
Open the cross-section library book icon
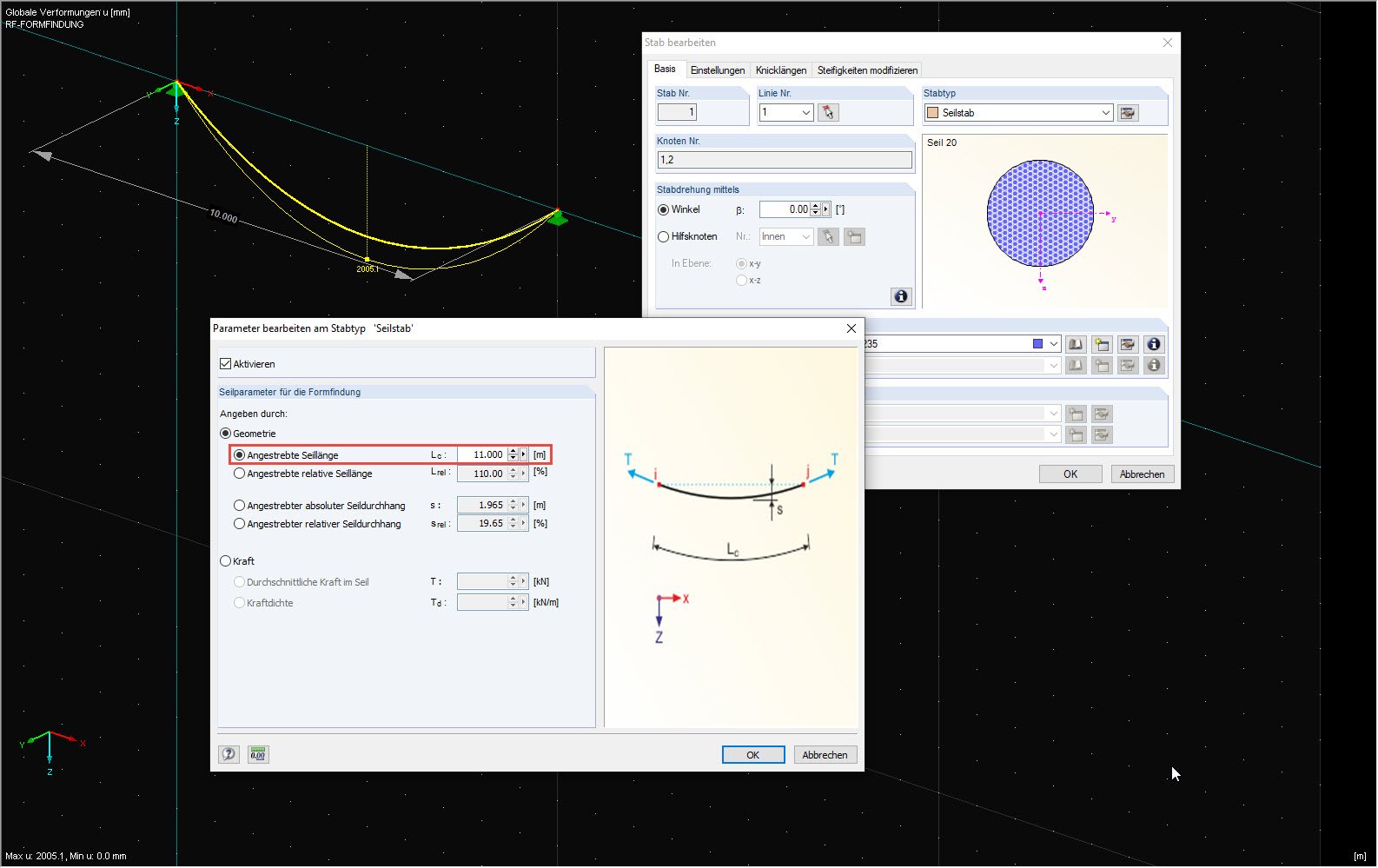pos(1076,344)
